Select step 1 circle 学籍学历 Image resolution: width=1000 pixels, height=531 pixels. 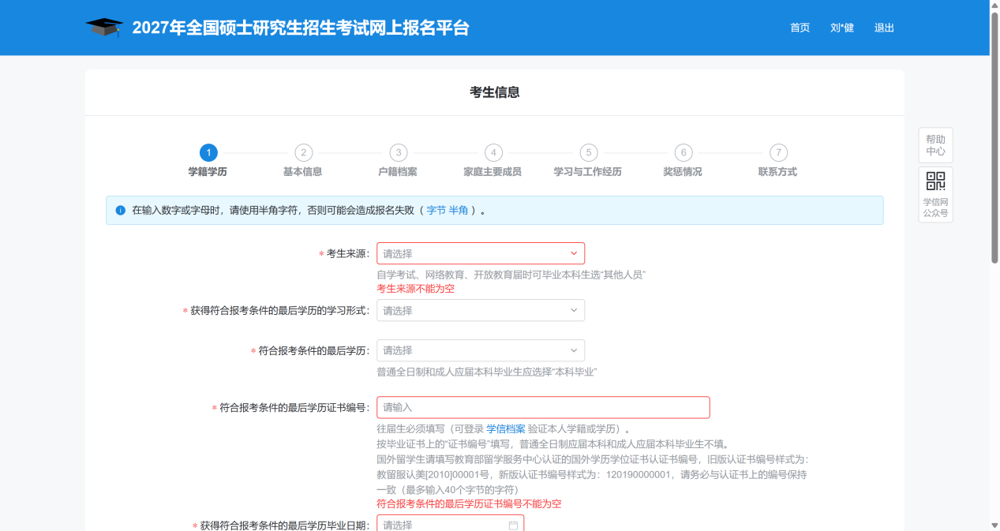click(208, 153)
